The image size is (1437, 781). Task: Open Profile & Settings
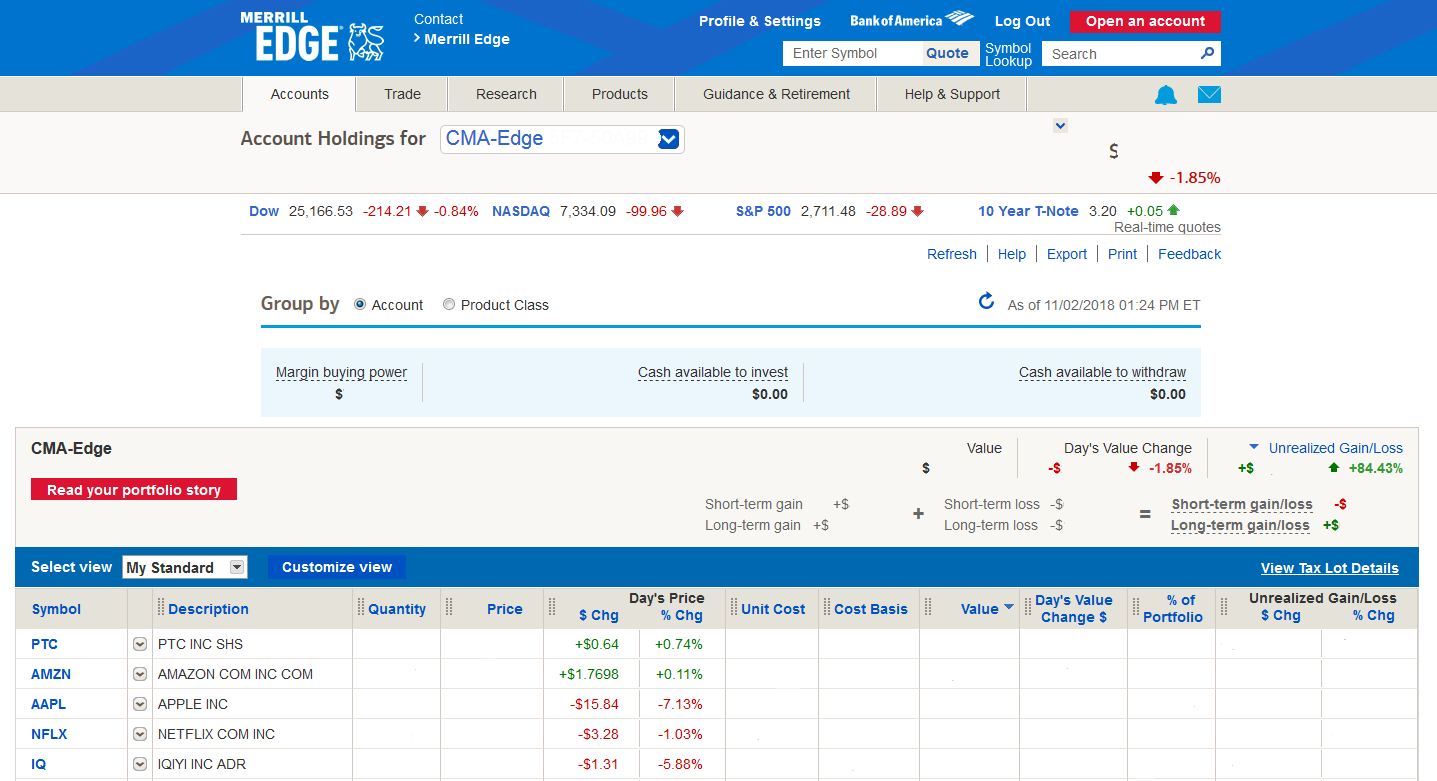[760, 21]
